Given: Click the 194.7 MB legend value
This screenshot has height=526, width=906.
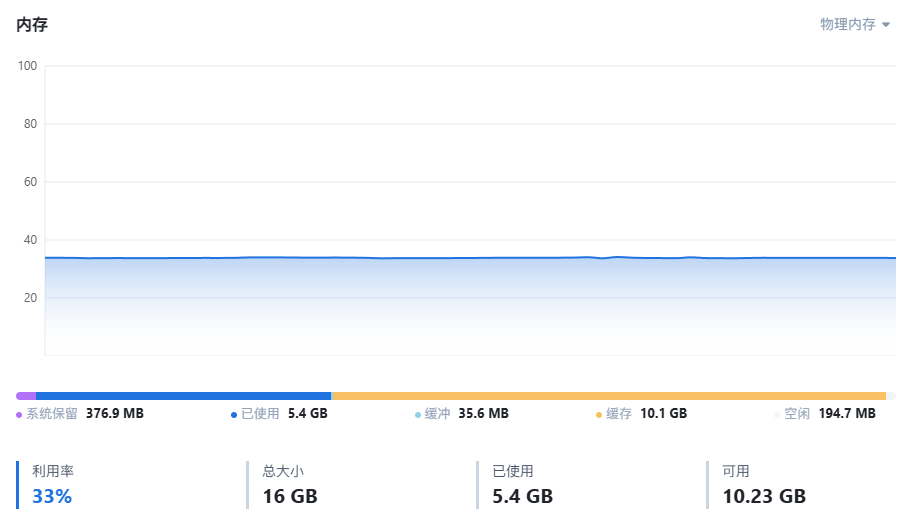Looking at the screenshot, I should pyautogui.click(x=846, y=413).
